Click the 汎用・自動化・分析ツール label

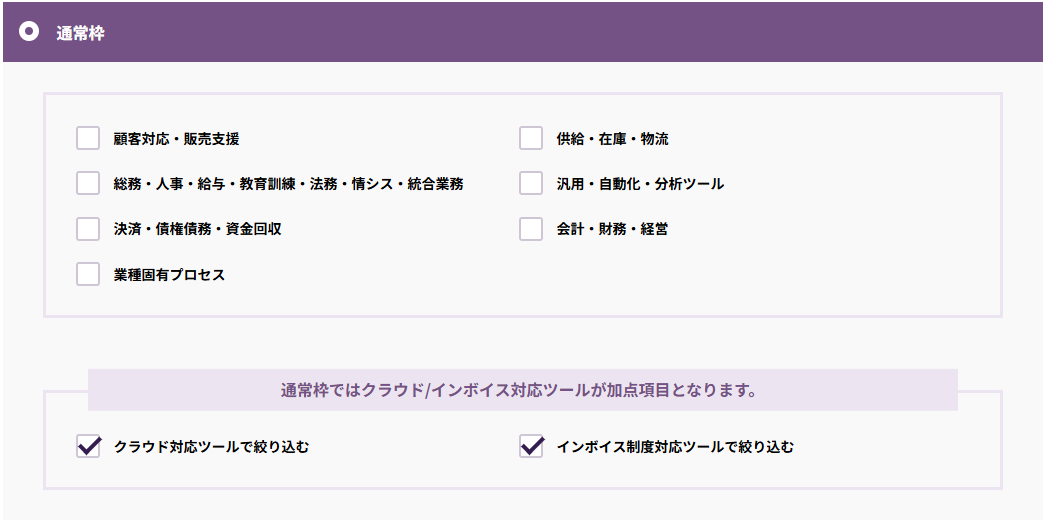640,184
